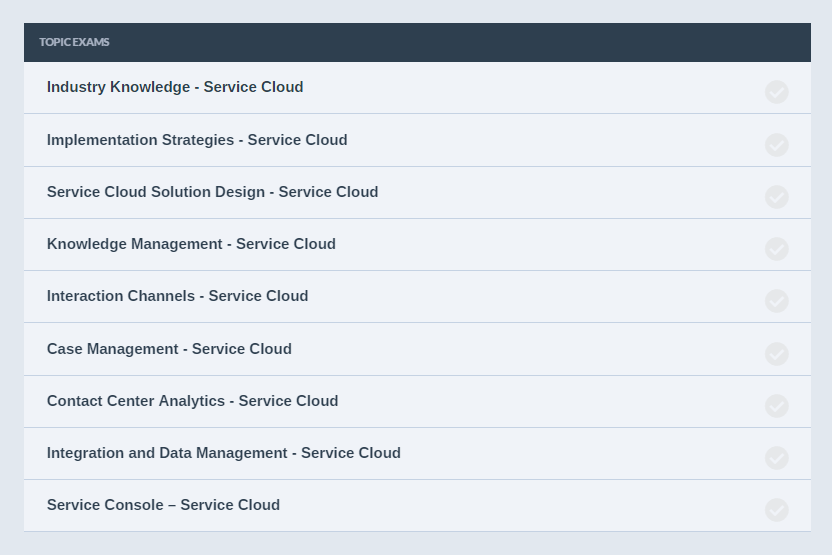The width and height of the screenshot is (832, 555).
Task: Open Case Management - Service Cloud exam
Action: pyautogui.click(x=169, y=349)
